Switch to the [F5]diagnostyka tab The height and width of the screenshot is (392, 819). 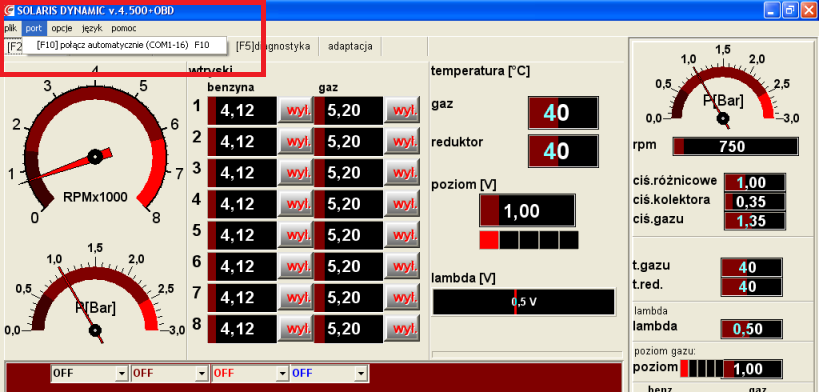pos(272,46)
